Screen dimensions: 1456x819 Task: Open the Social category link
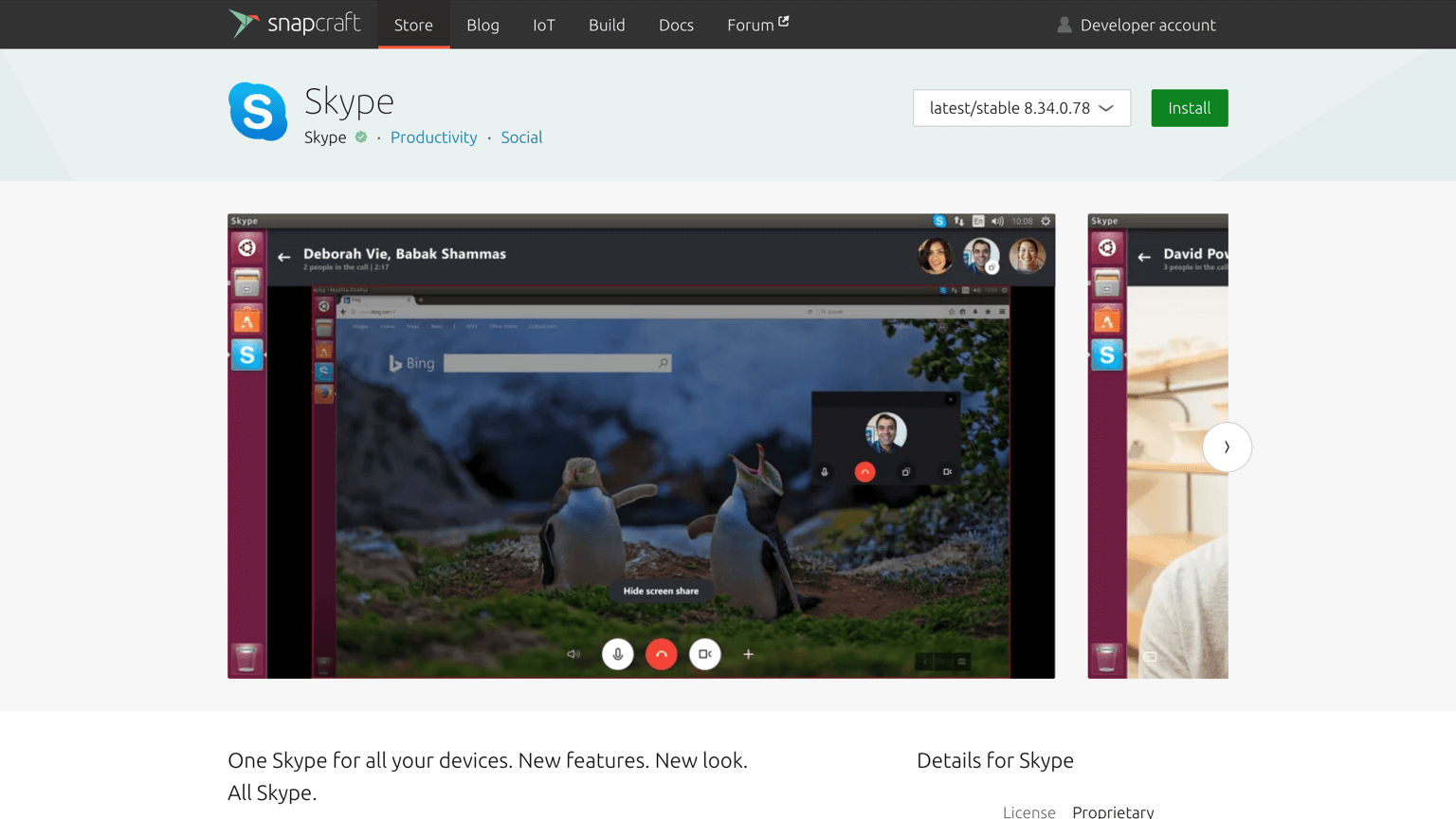[521, 137]
